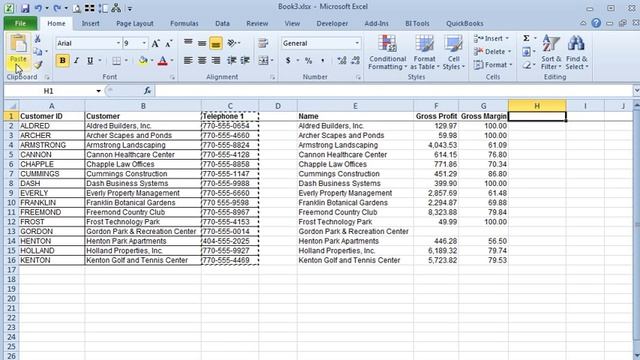Viewport: 640px width, 360px height.
Task: Toggle Bottom Align (highlighted)
Action: [x=216, y=43]
